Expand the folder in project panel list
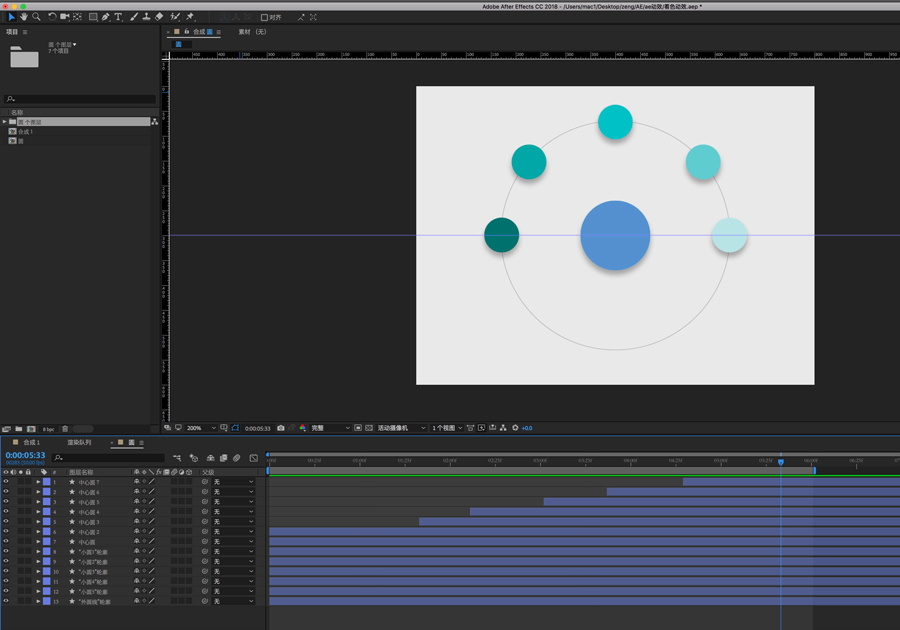Viewport: 900px width, 630px height. click(5, 122)
